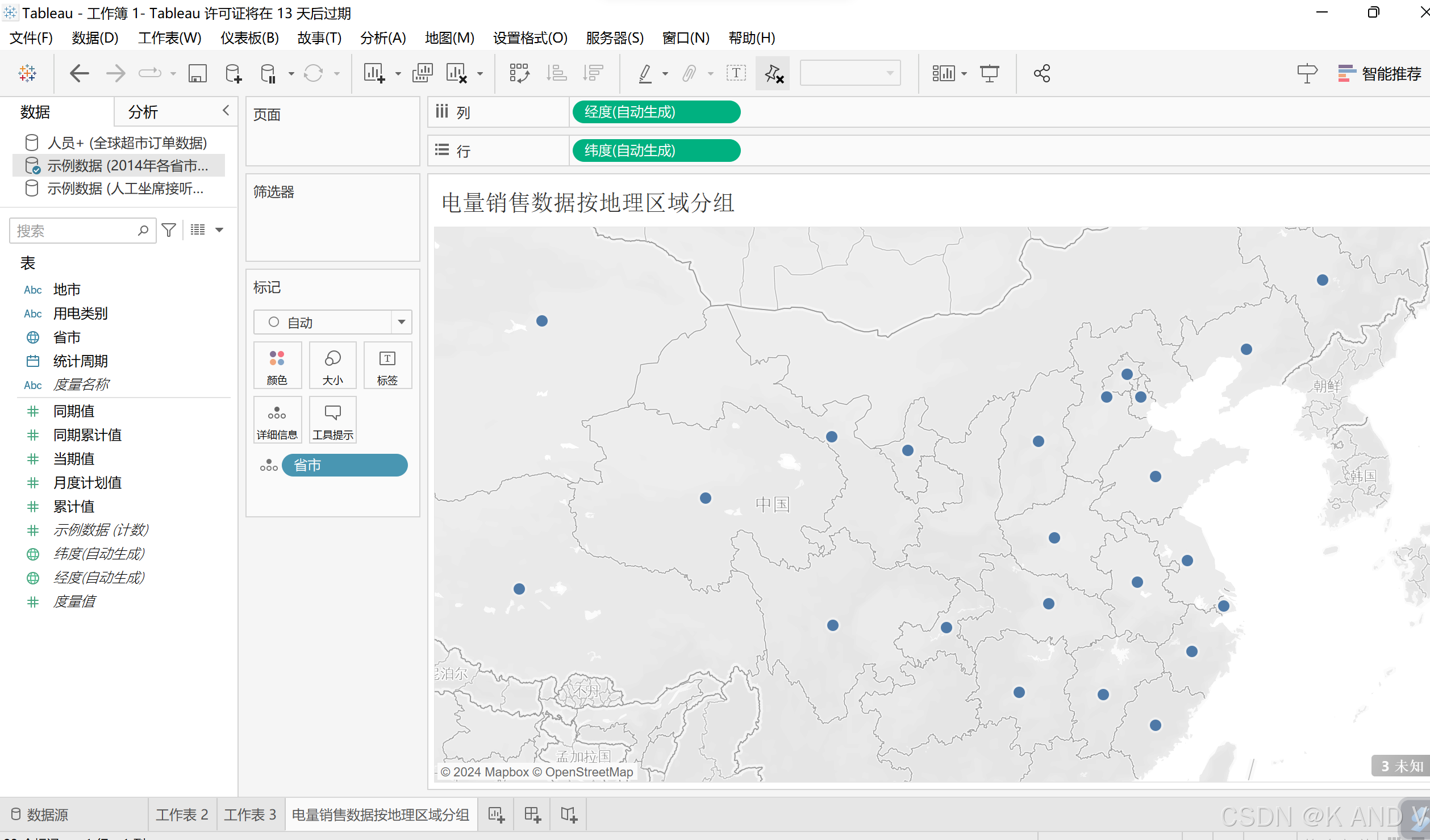Click the 3 未知 unknown indicator
Viewport: 1430px width, 840px height.
click(1400, 766)
